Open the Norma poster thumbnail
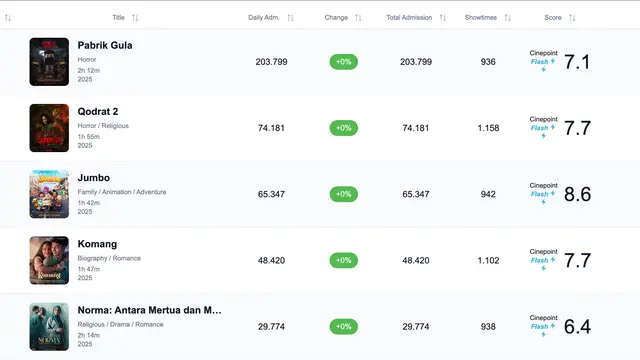This screenshot has height=360, width=640. (x=49, y=327)
